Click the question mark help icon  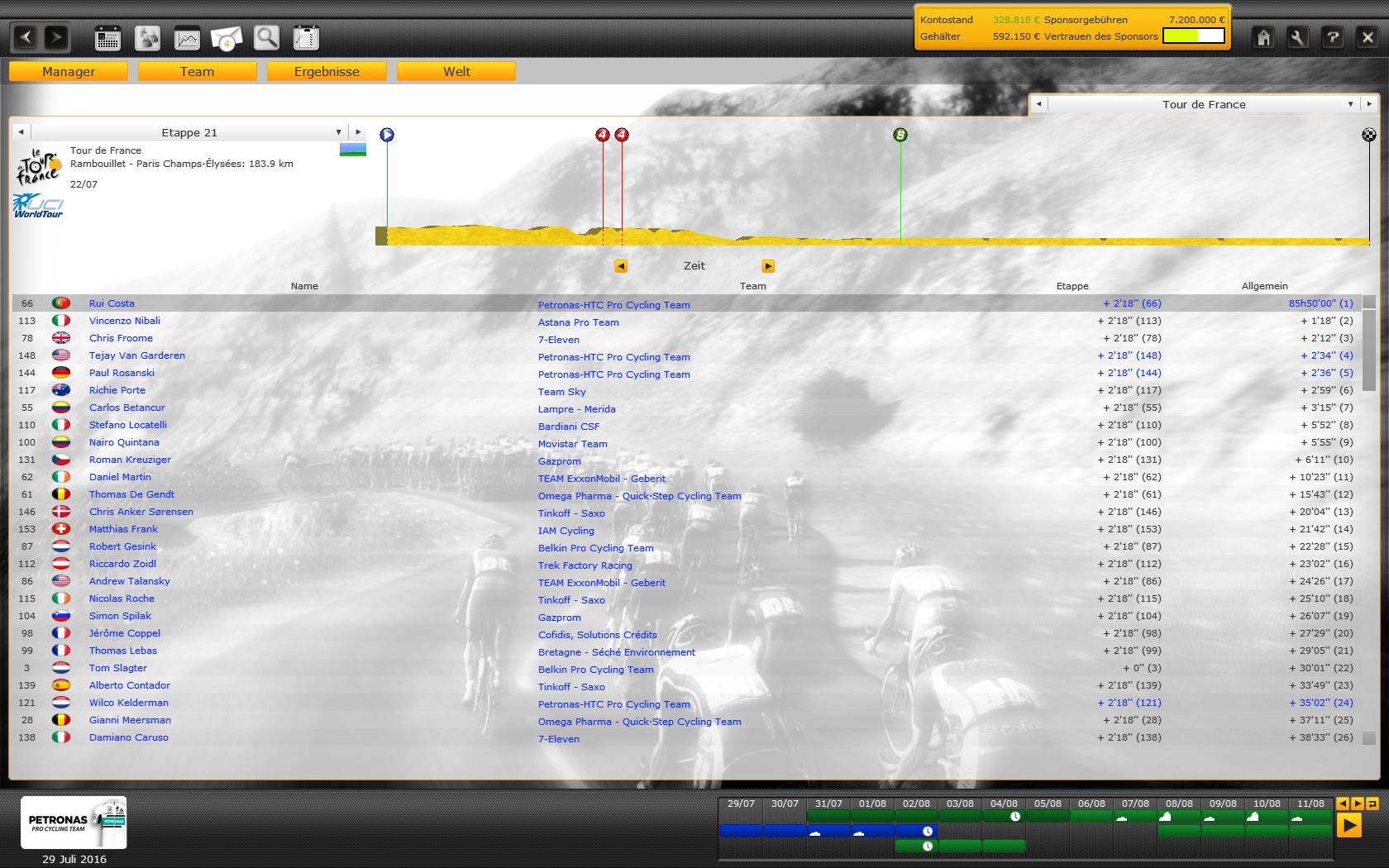coord(1333,37)
